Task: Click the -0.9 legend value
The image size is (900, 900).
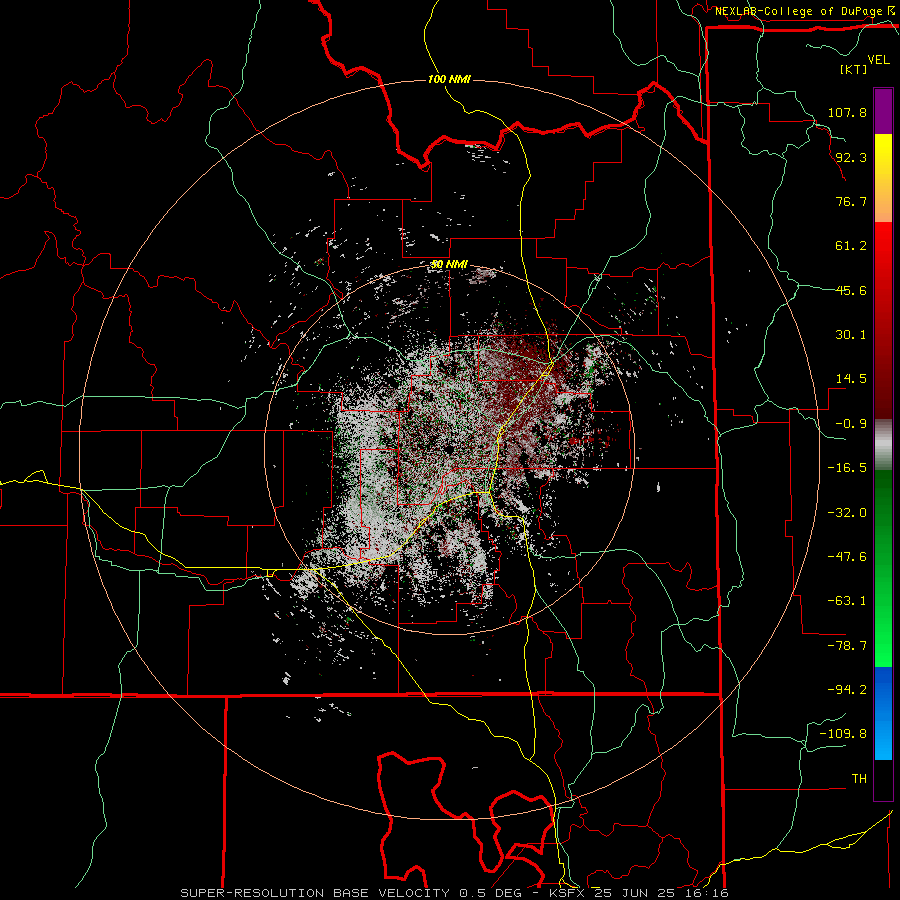Action: (x=851, y=424)
